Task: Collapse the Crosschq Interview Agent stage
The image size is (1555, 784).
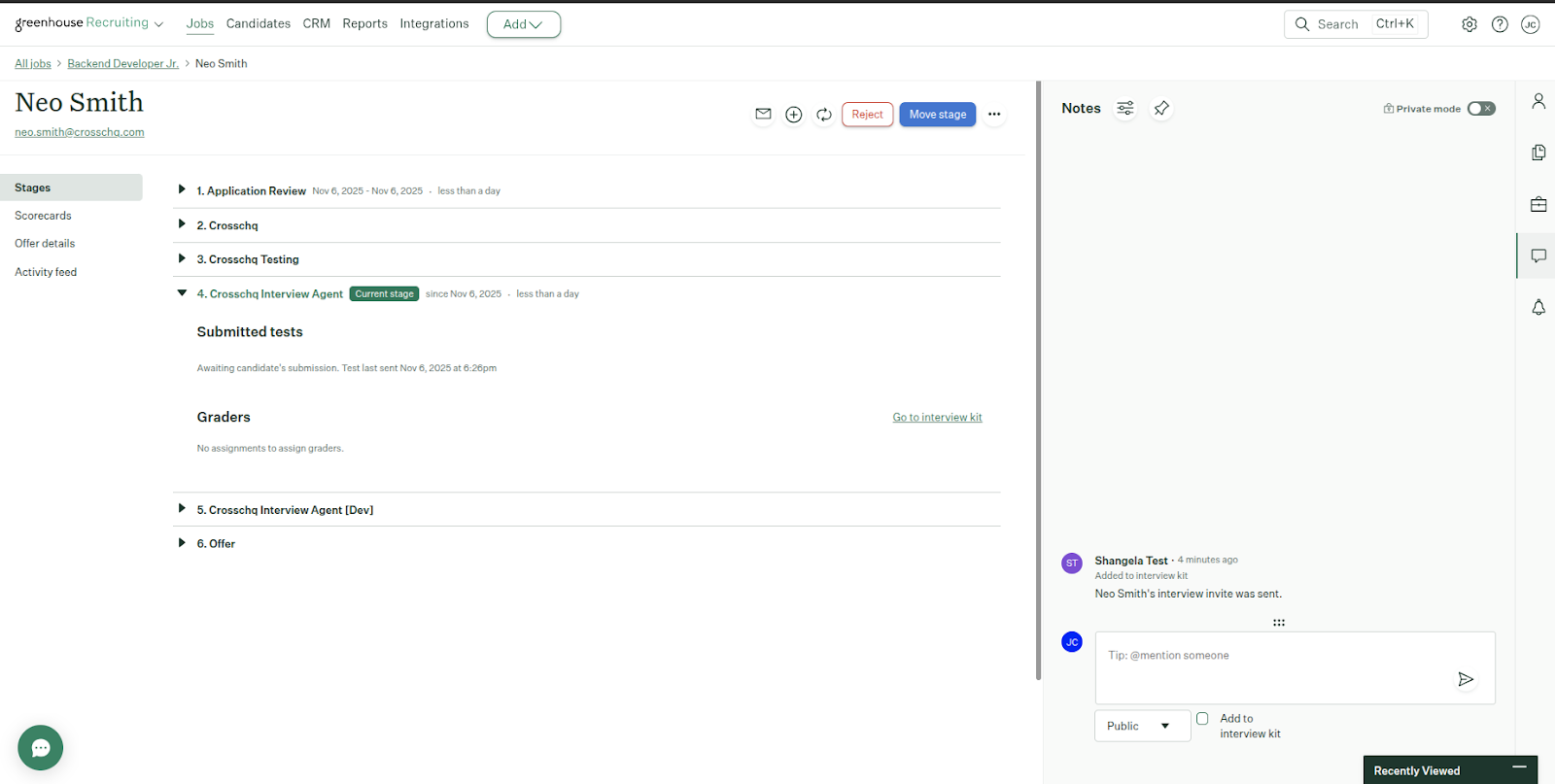Action: (x=182, y=293)
